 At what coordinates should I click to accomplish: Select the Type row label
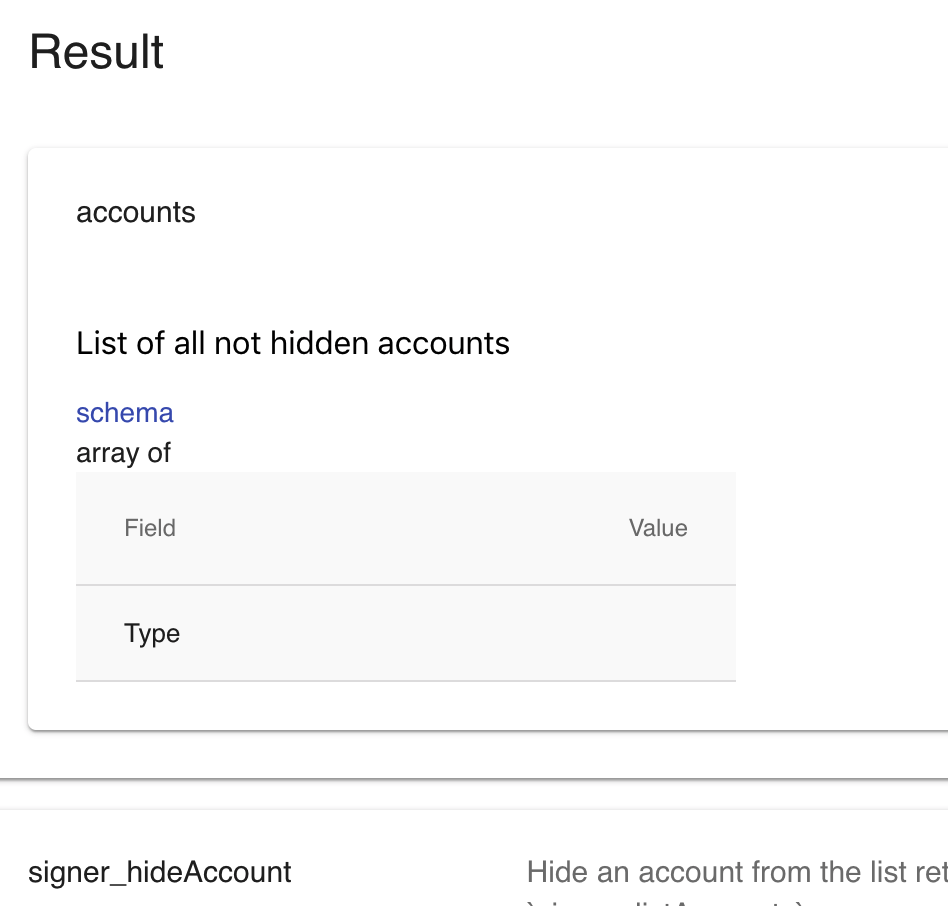tap(152, 634)
